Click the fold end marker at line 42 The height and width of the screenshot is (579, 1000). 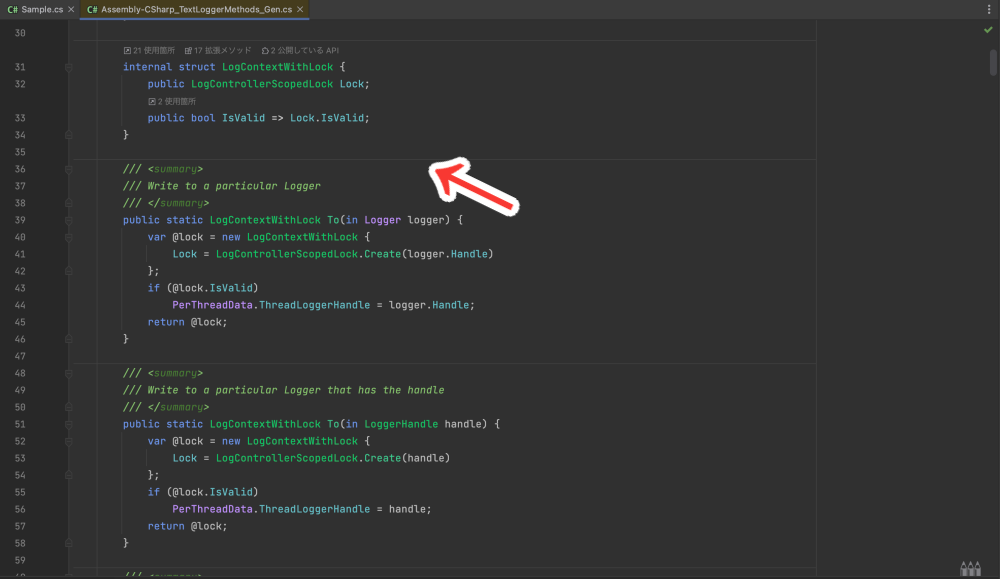tap(68, 271)
